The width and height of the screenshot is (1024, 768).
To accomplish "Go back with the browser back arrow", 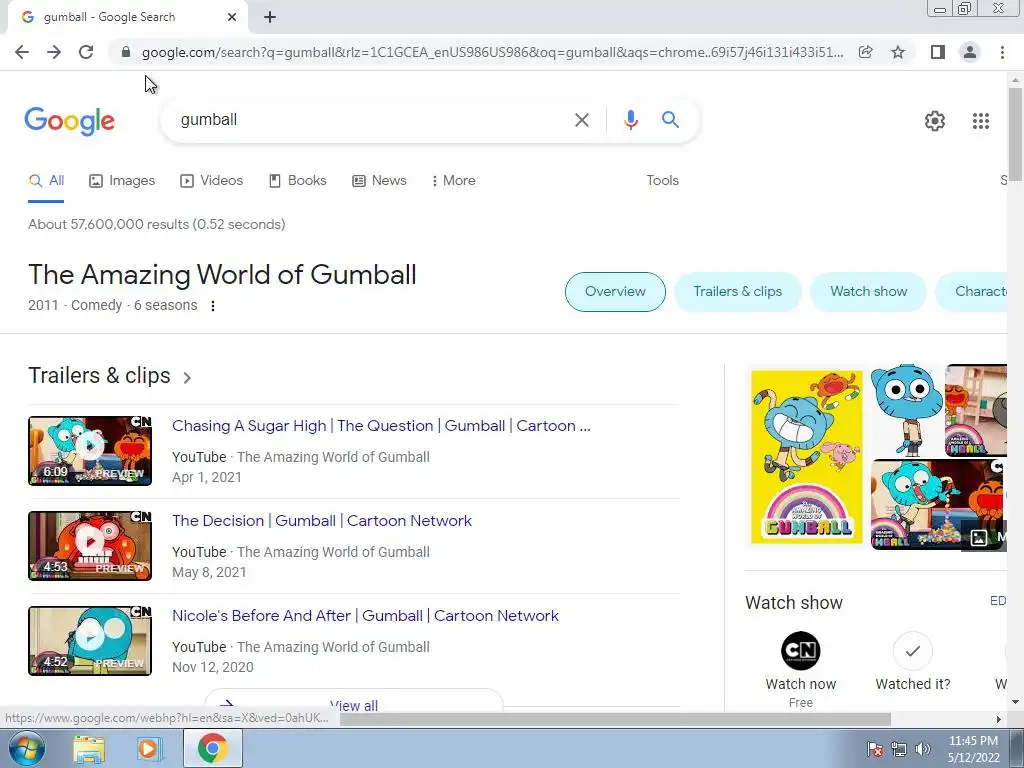I will tap(22, 52).
